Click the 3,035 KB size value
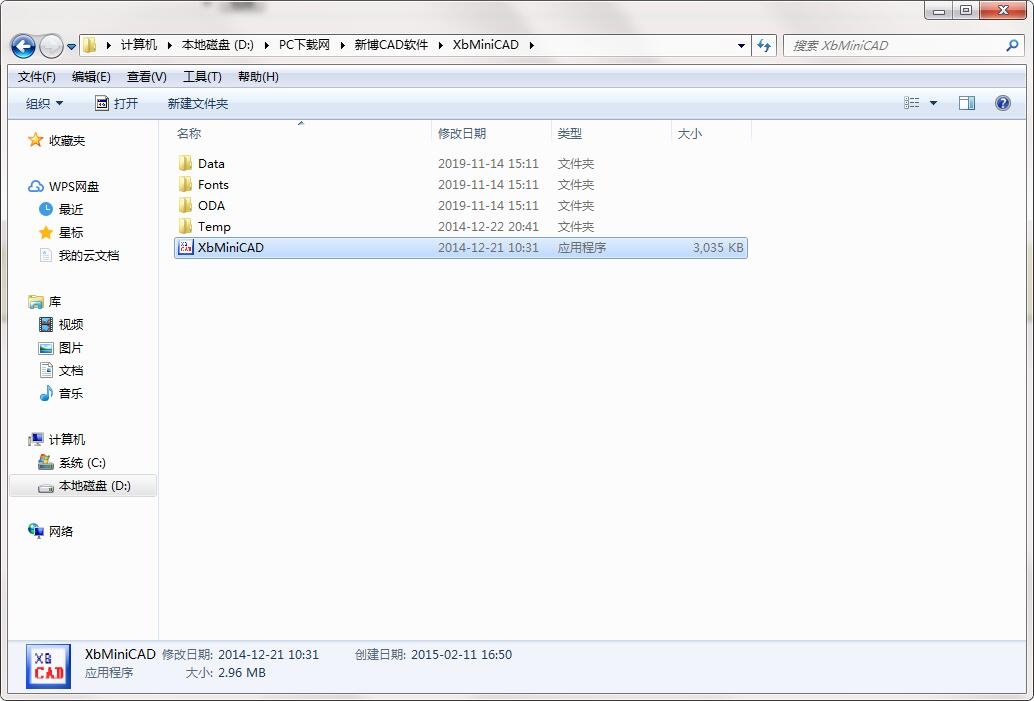This screenshot has height=701, width=1034. 718,247
